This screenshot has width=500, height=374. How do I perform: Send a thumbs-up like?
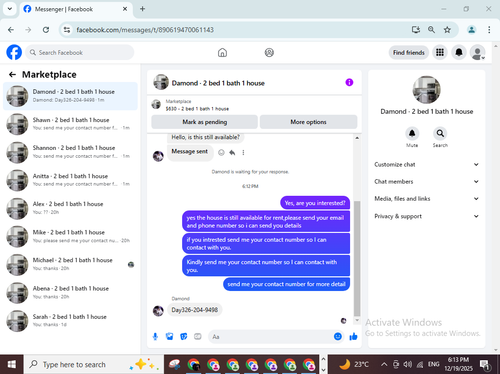point(353,337)
